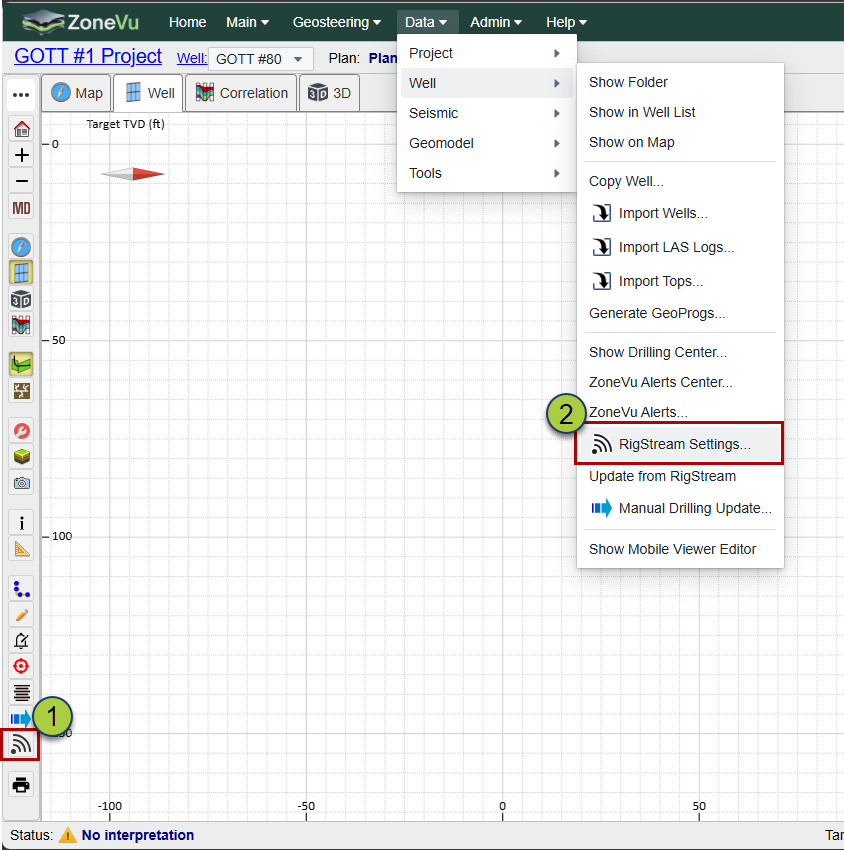The width and height of the screenshot is (844, 850).
Task: Click the red target crosshair icon
Action: (21, 666)
